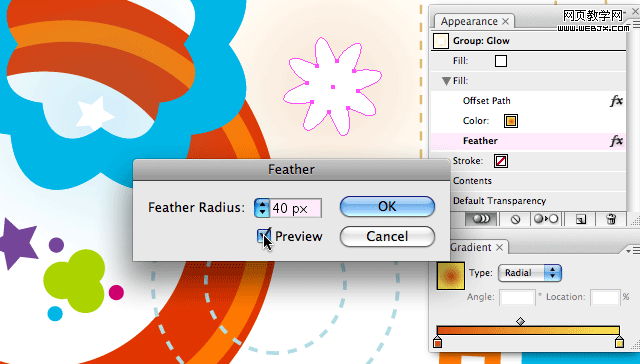The width and height of the screenshot is (640, 364).
Task: Cancel the Feather dialog
Action: [x=387, y=236]
